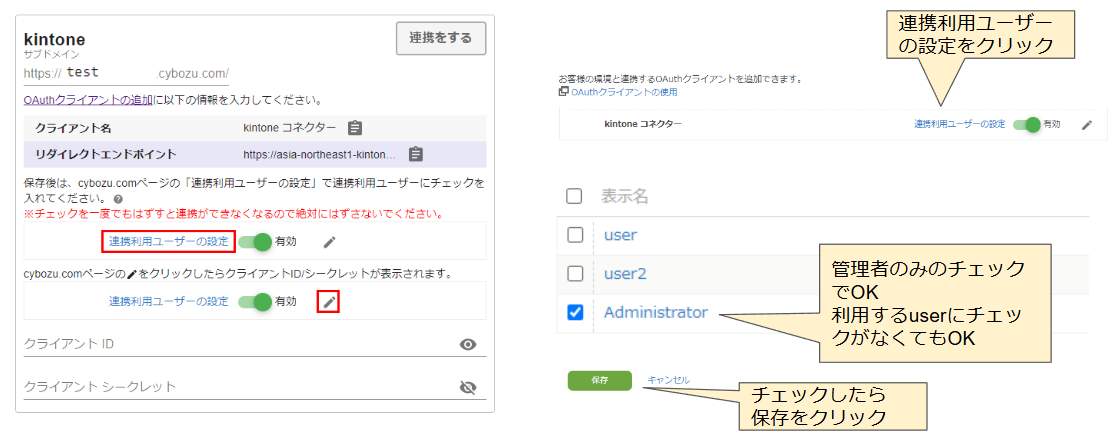Click the kintone subdomain field containing test
The width and height of the screenshot is (1119, 442).
coord(126,73)
